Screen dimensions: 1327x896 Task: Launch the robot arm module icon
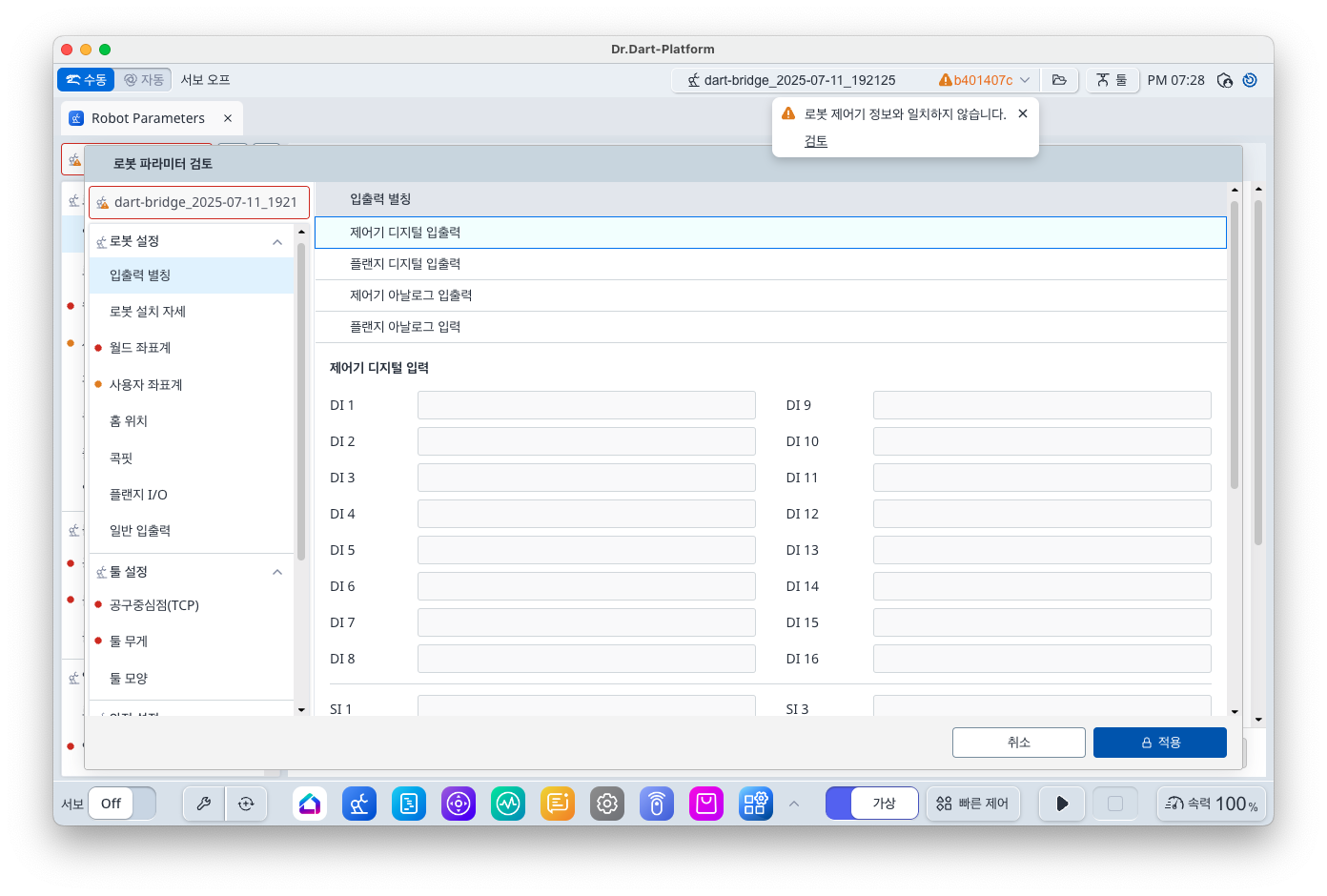pyautogui.click(x=359, y=804)
